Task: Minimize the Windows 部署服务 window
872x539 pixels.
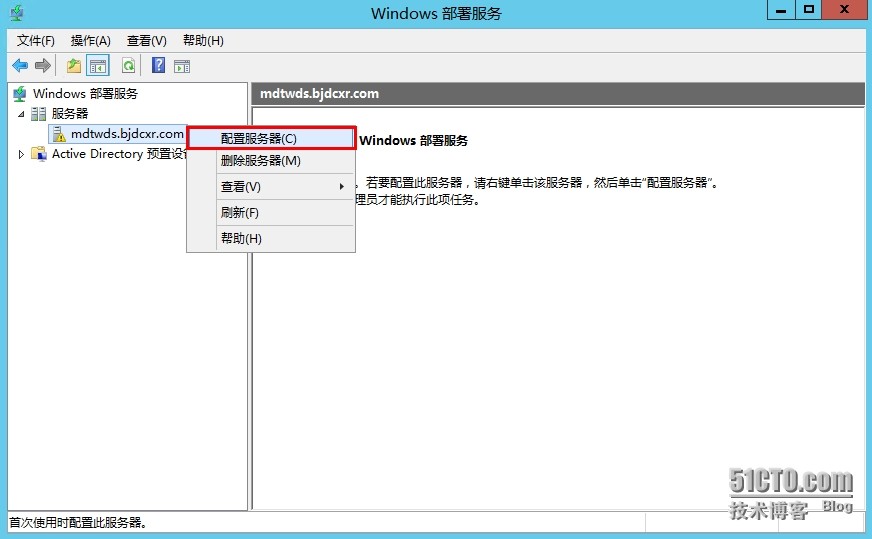Action: [x=781, y=10]
